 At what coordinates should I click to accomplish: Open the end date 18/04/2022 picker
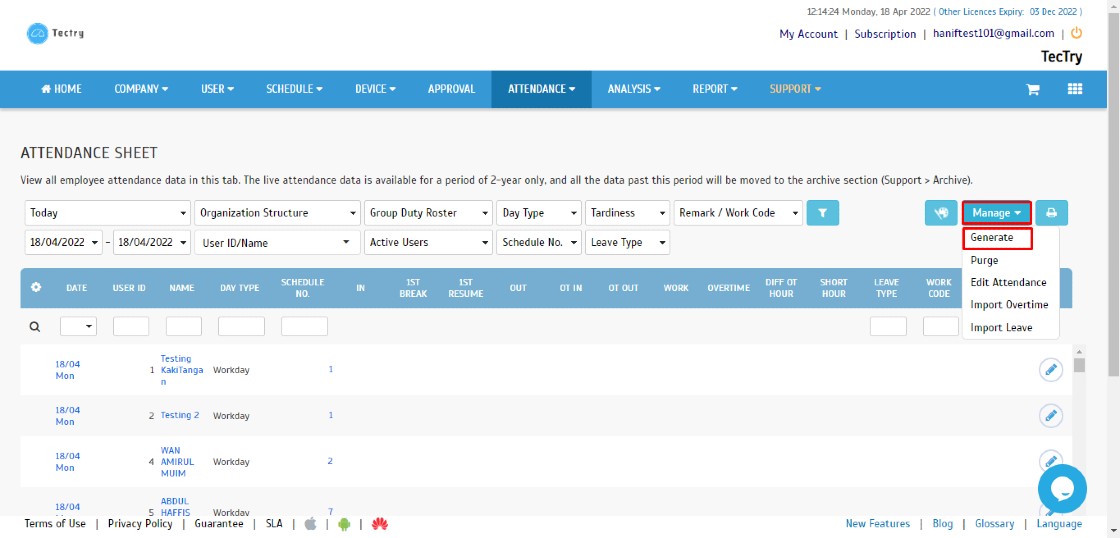152,242
